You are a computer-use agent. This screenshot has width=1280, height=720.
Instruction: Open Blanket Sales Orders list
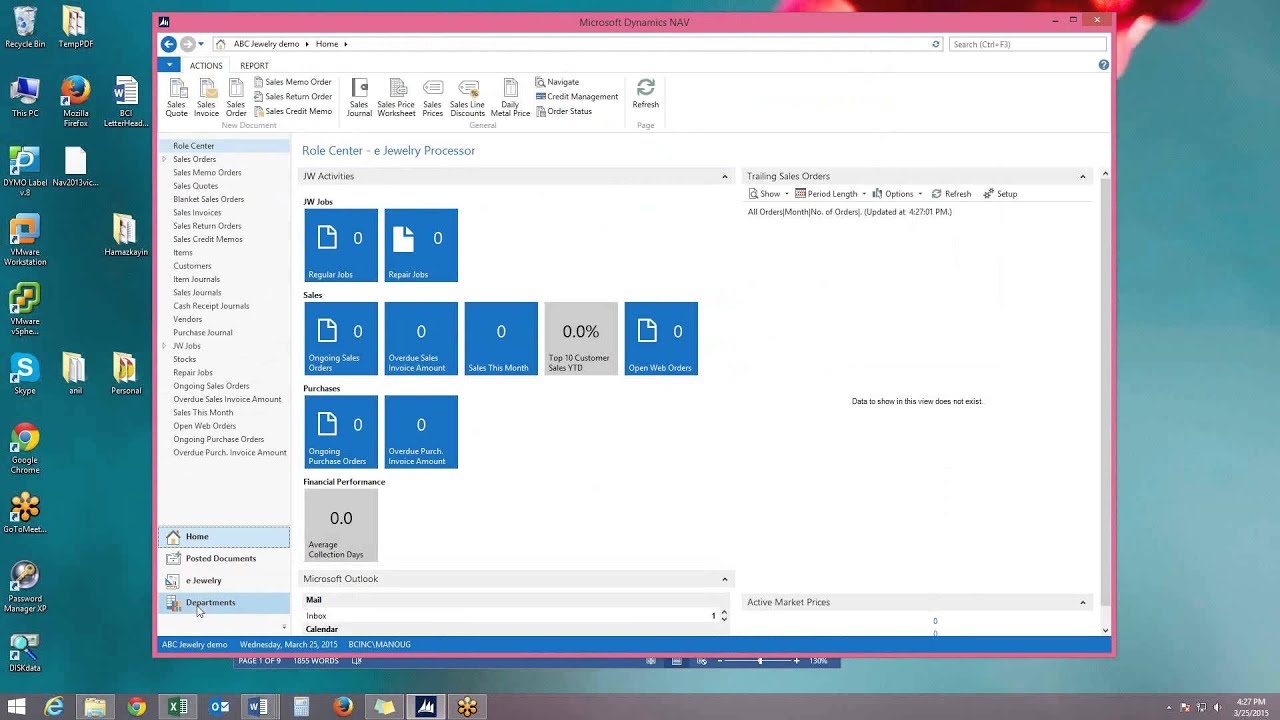pyautogui.click(x=208, y=199)
